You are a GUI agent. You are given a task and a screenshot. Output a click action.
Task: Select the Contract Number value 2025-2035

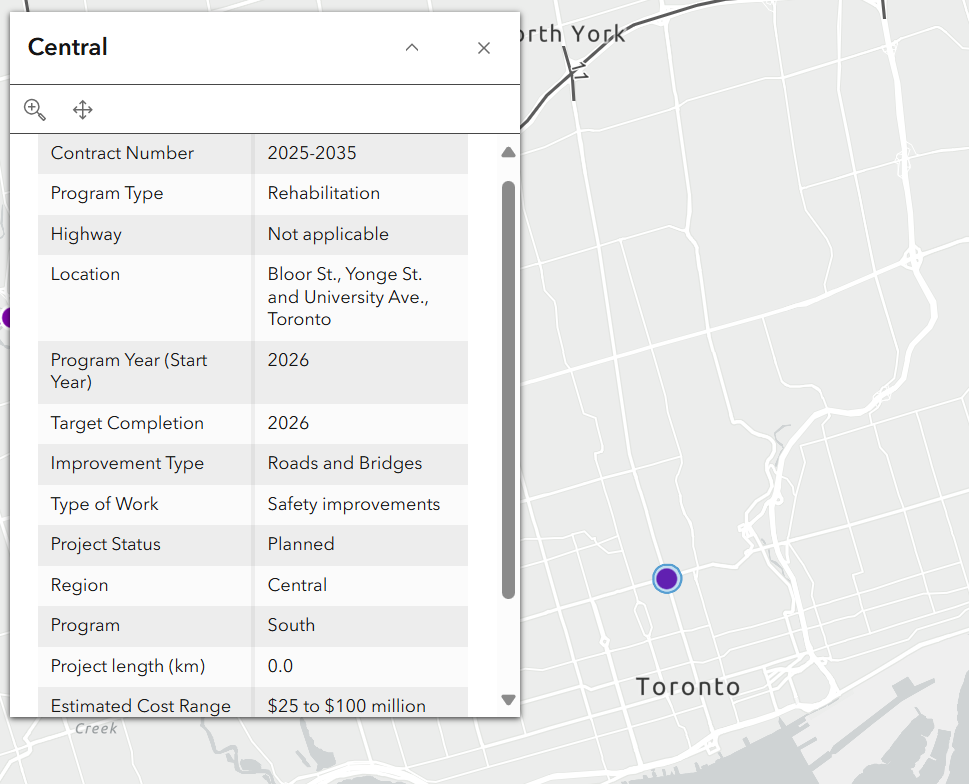[312, 153]
